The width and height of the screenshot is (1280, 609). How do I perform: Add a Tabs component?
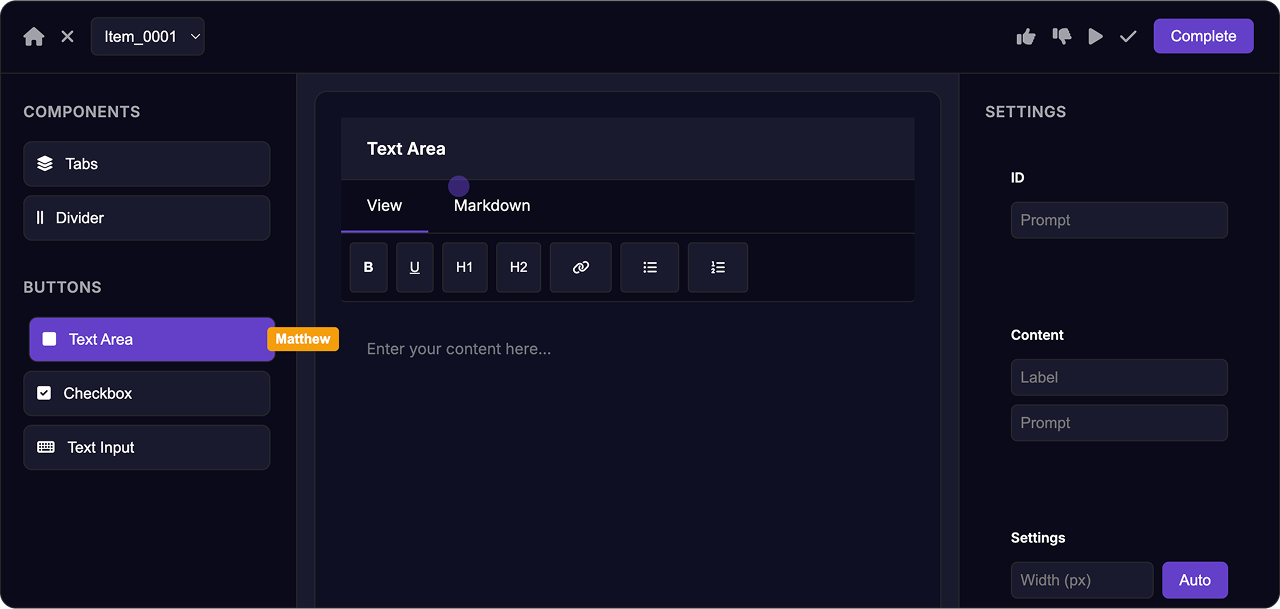[147, 164]
